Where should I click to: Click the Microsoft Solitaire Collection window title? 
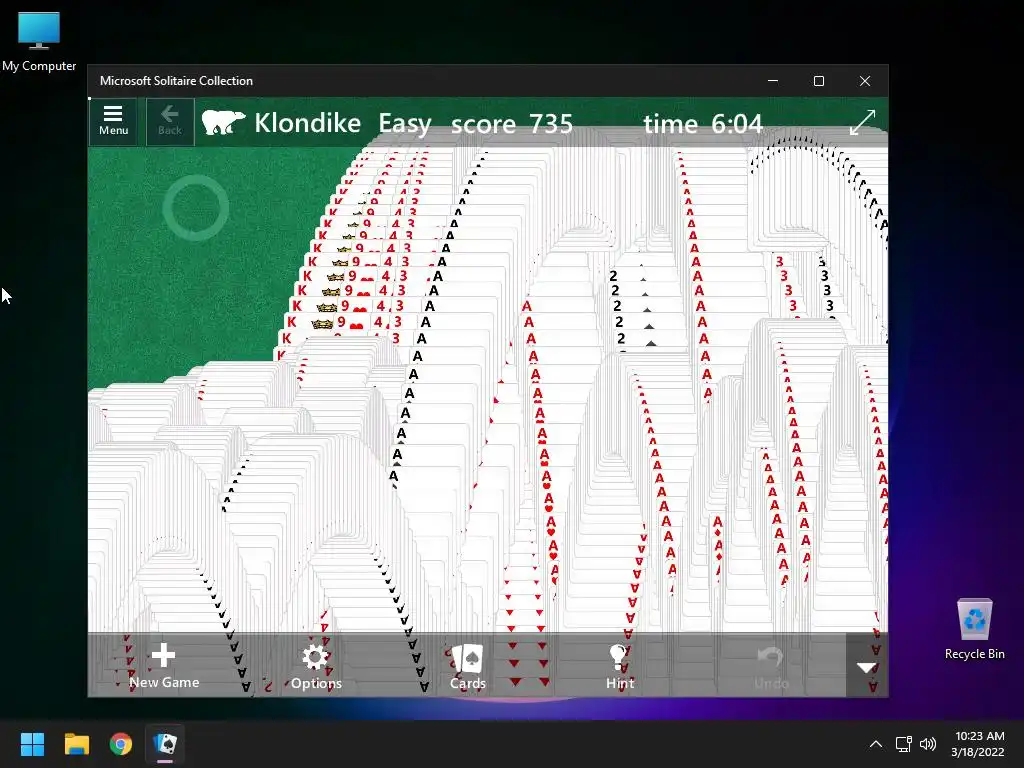176,81
